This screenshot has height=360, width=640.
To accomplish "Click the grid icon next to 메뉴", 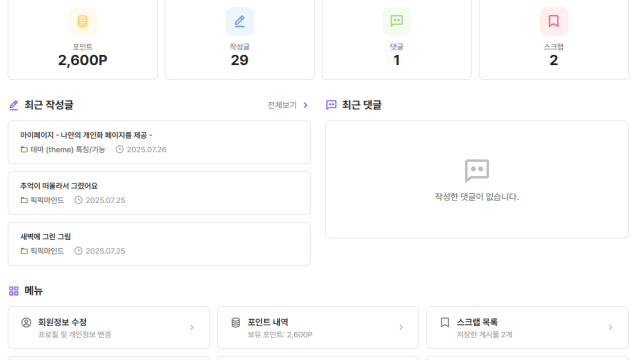I will tap(13, 291).
